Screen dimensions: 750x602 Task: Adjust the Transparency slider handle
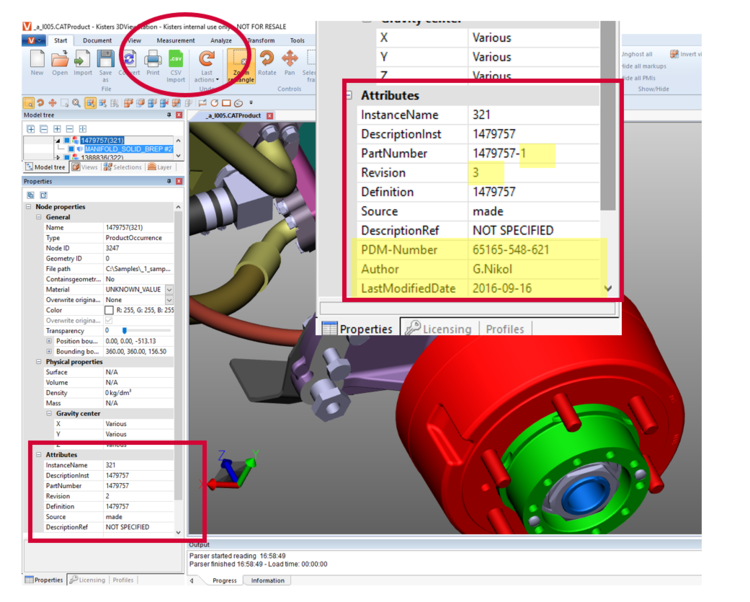[x=125, y=330]
